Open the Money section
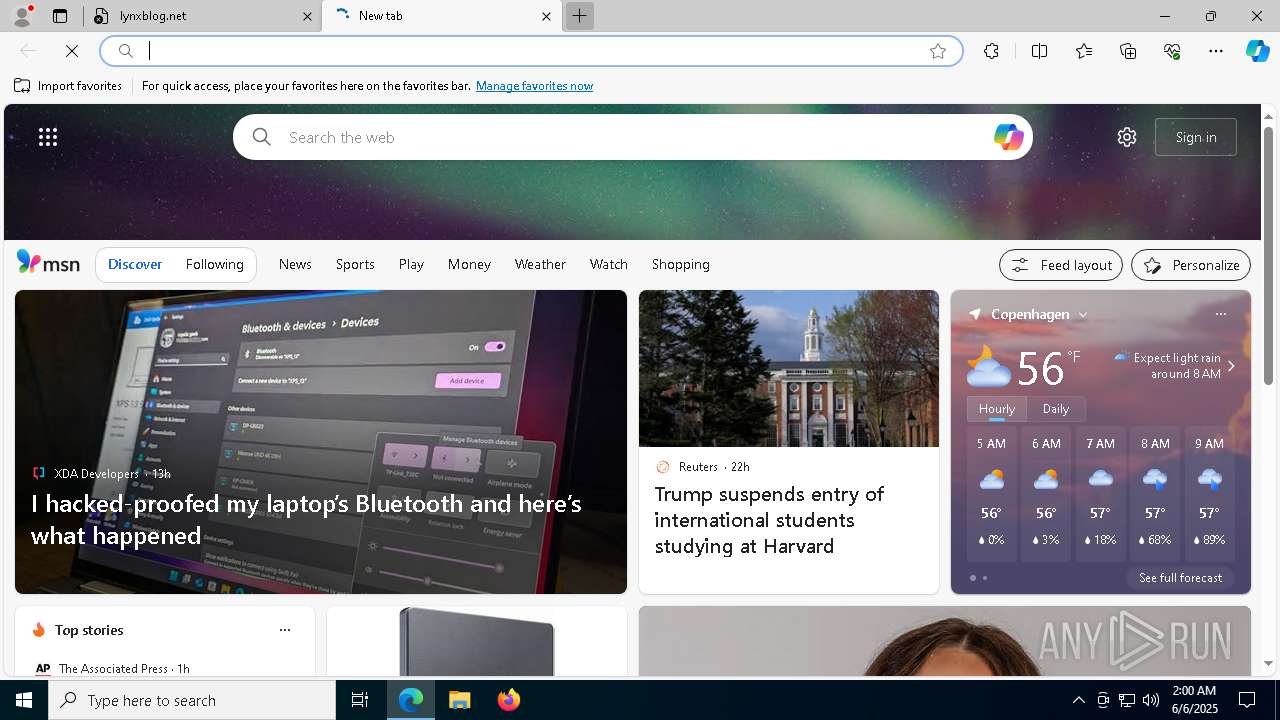 click(469, 264)
